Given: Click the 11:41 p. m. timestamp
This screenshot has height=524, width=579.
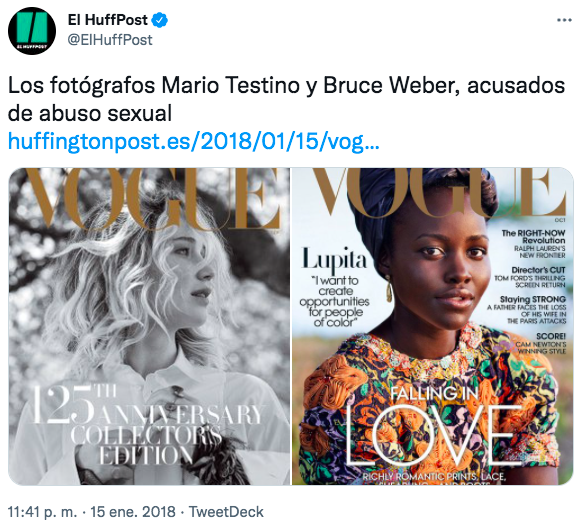Looking at the screenshot, I should click(42, 512).
